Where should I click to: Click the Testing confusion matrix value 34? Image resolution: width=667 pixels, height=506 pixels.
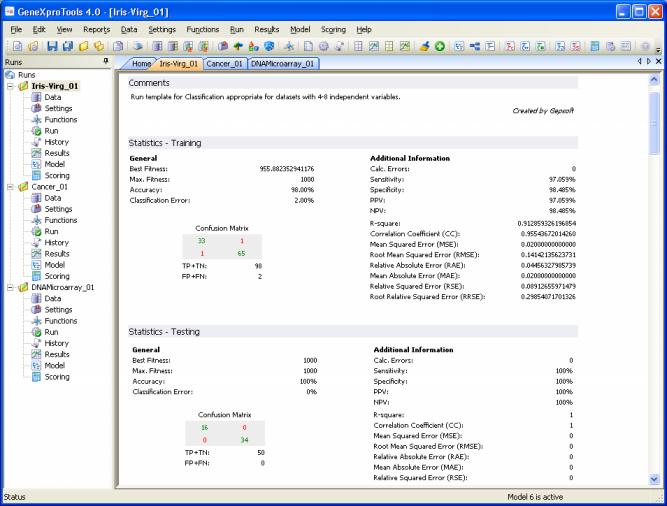tap(244, 440)
